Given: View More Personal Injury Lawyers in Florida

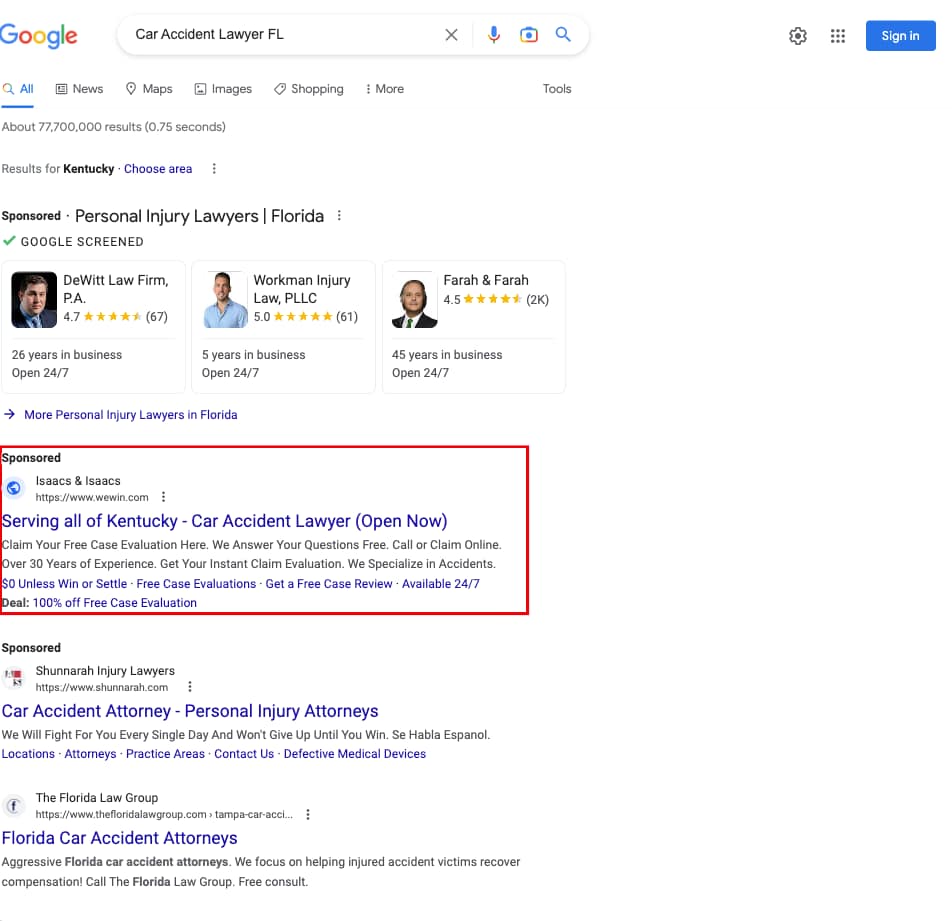Looking at the screenshot, I should pos(131,415).
